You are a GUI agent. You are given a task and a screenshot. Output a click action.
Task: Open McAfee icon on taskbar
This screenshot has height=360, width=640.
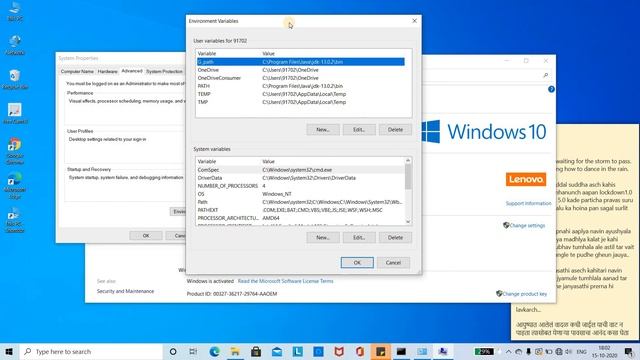point(339,351)
